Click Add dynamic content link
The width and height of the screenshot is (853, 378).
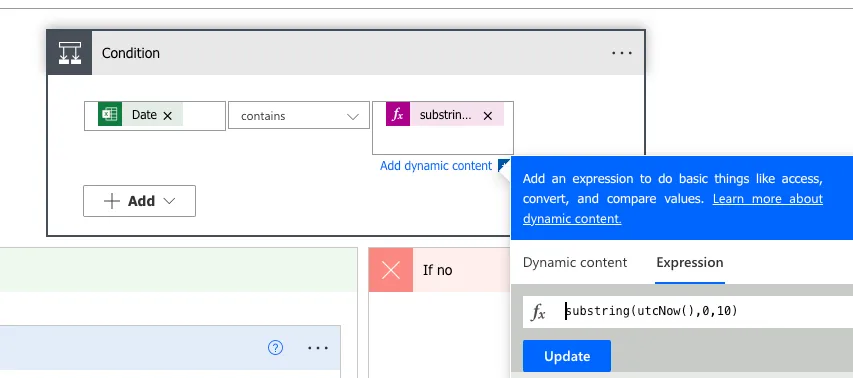tap(436, 166)
